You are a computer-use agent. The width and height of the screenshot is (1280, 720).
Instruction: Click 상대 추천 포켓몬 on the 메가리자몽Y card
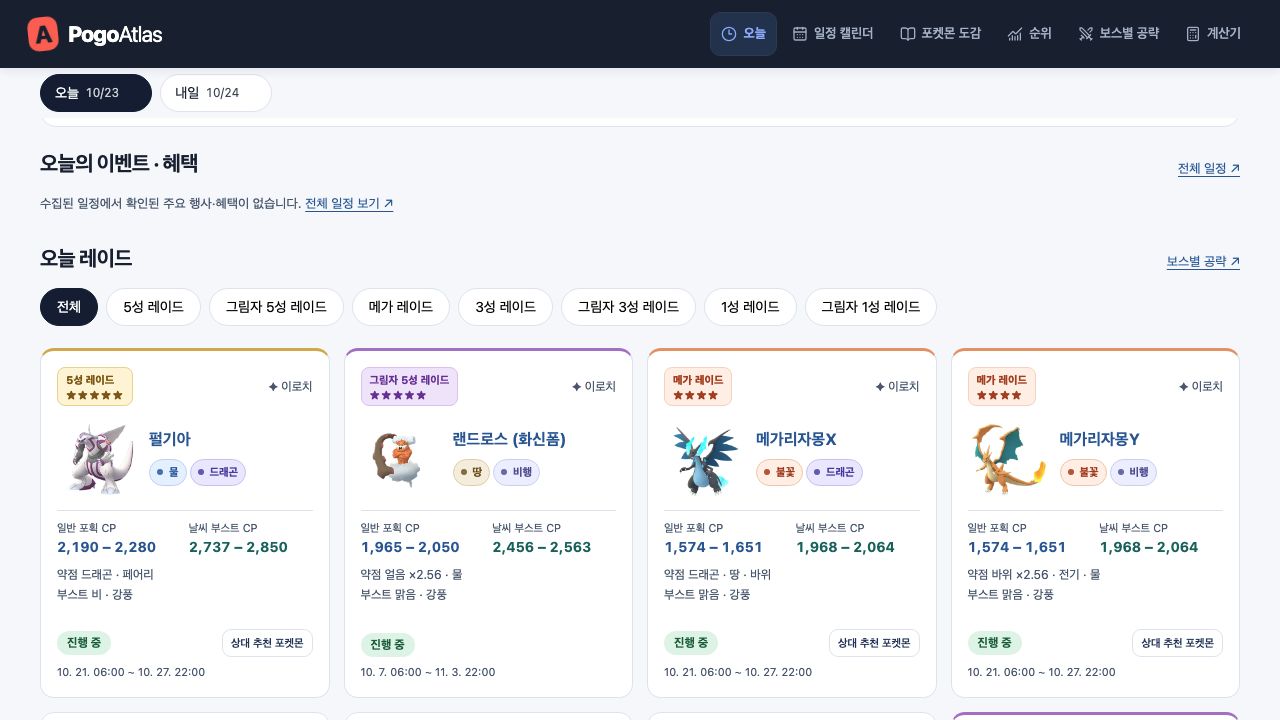point(1177,643)
